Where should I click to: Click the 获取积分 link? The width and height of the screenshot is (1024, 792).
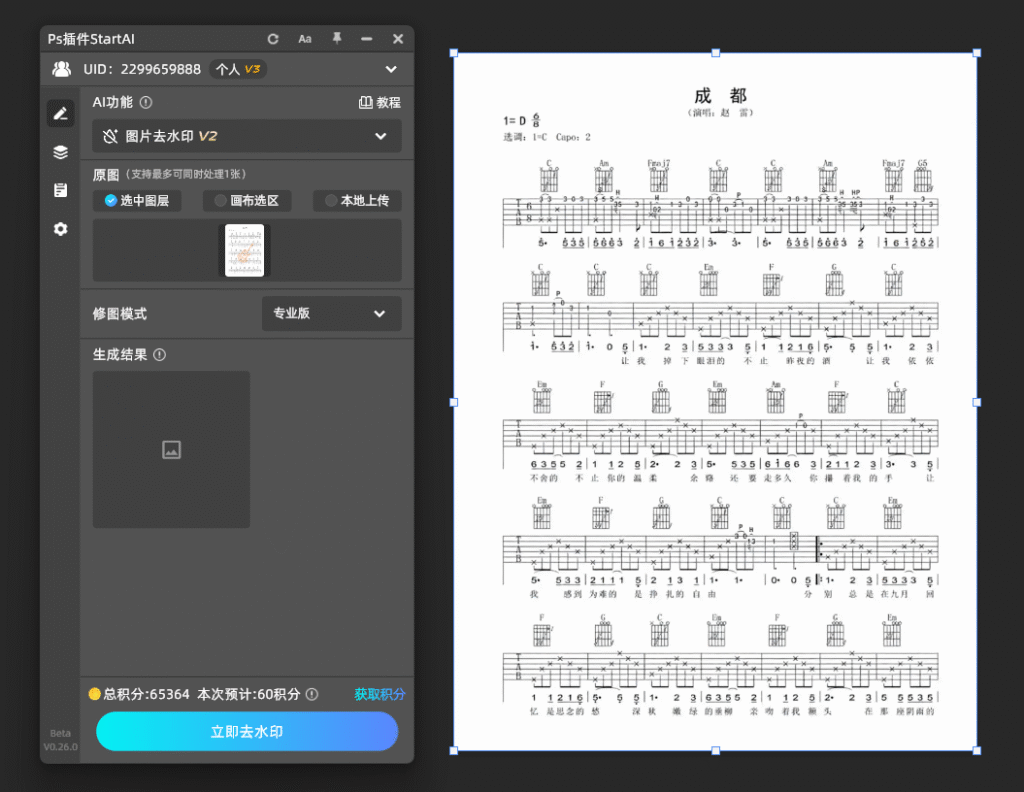click(379, 694)
